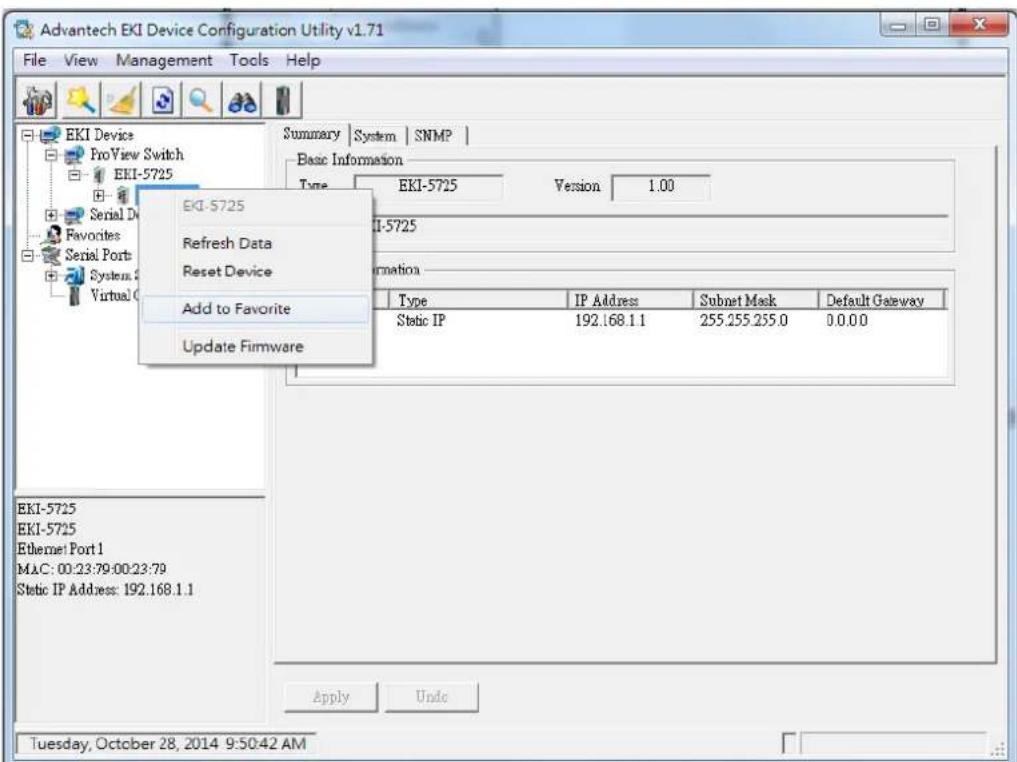This screenshot has width=1017, height=762.
Task: Click the IP Address column header
Action: click(x=629, y=300)
